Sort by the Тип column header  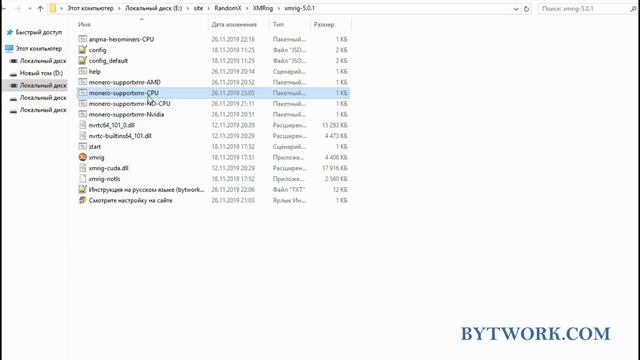(278, 24)
